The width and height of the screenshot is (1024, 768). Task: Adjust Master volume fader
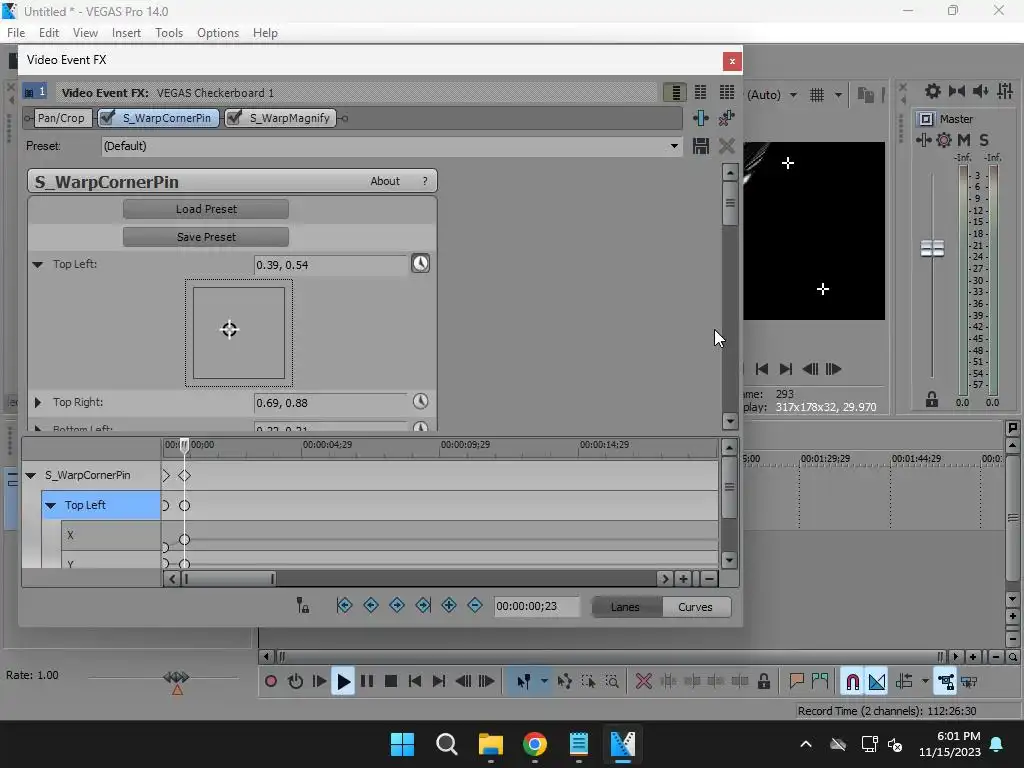point(932,248)
